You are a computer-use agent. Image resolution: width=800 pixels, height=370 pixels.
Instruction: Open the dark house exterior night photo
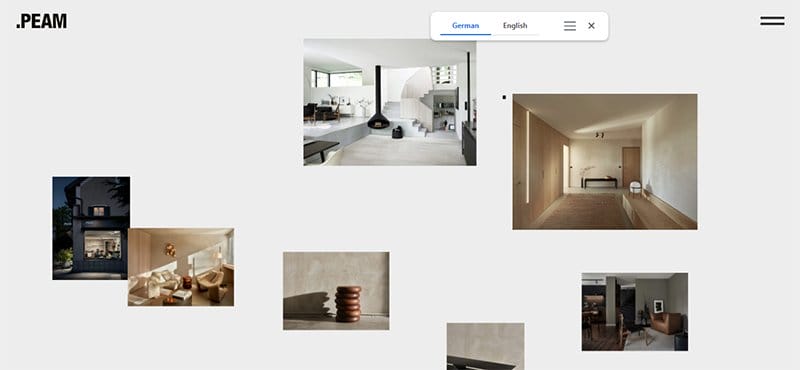91,228
